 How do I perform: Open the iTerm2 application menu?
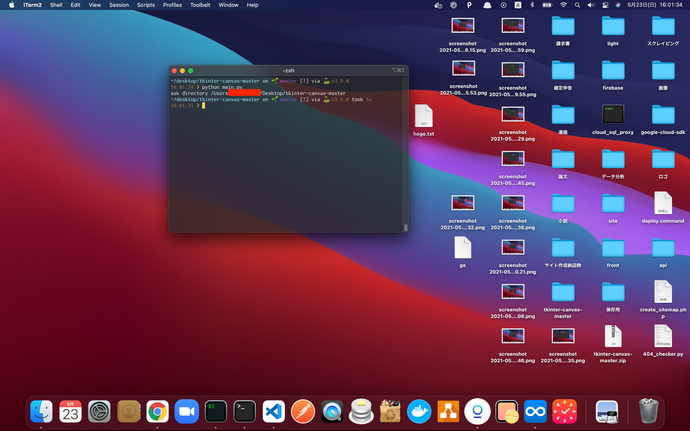[x=33, y=5]
